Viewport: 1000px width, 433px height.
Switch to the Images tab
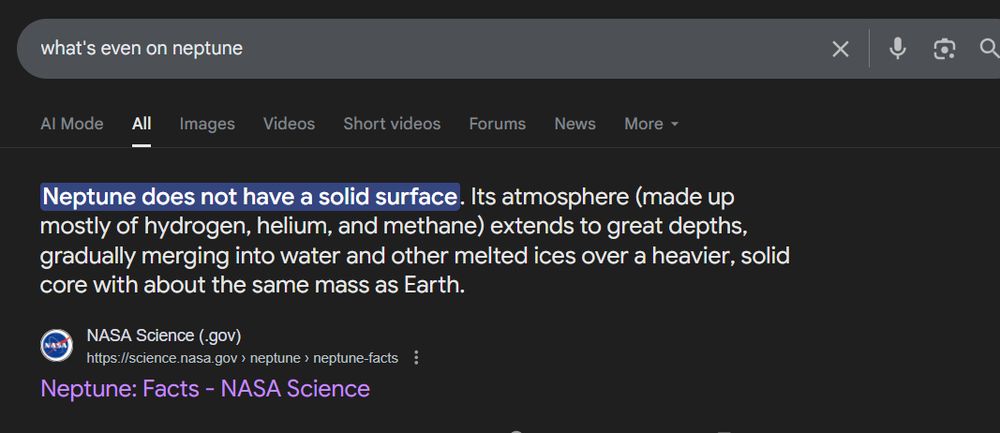pos(207,124)
